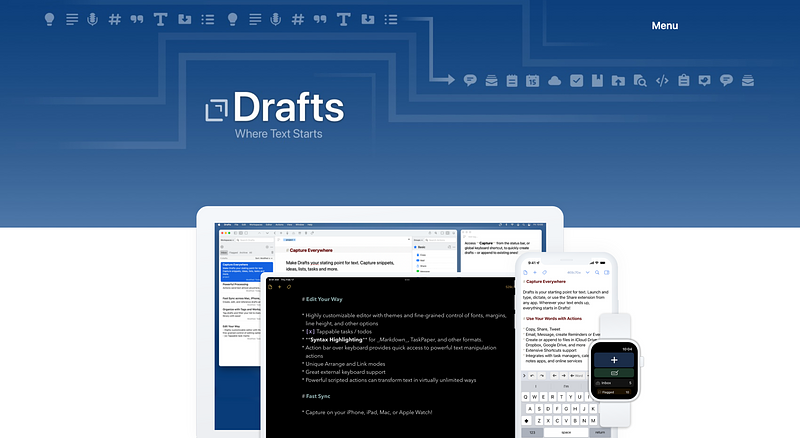Click the document search magnifier icon
This screenshot has width=800, height=438.
(640, 81)
